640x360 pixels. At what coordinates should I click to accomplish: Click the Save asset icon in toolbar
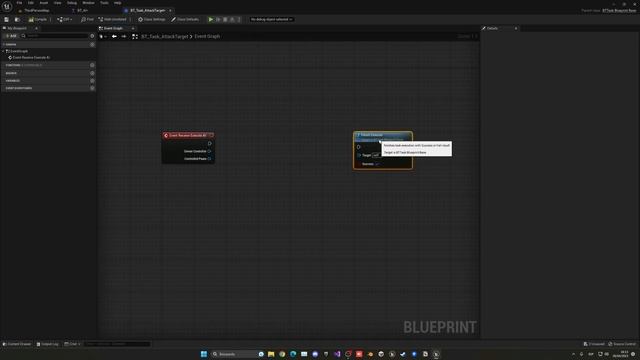point(7,19)
